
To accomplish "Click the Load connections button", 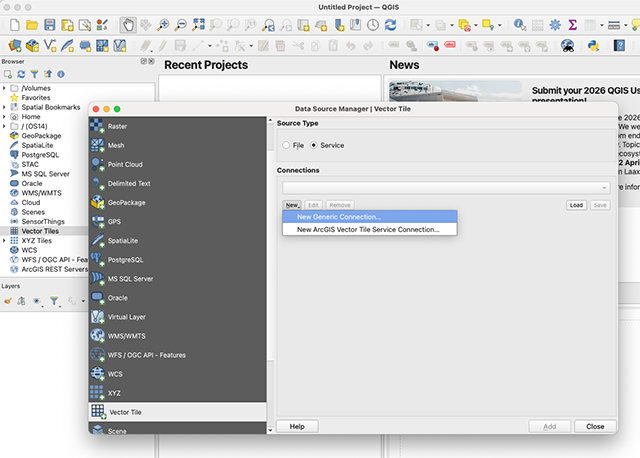I will (576, 205).
